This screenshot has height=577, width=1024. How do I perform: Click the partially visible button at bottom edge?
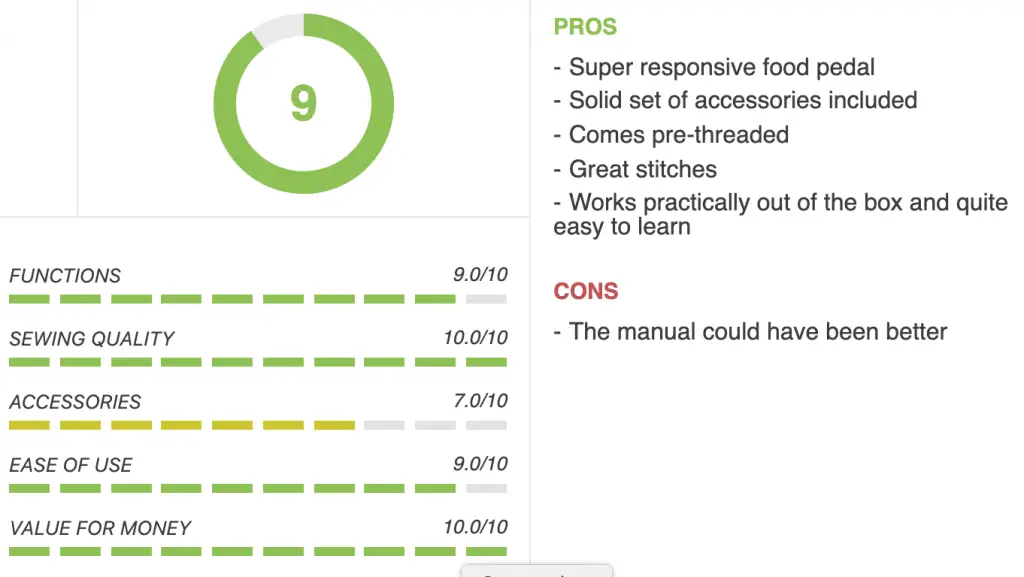tap(537, 571)
